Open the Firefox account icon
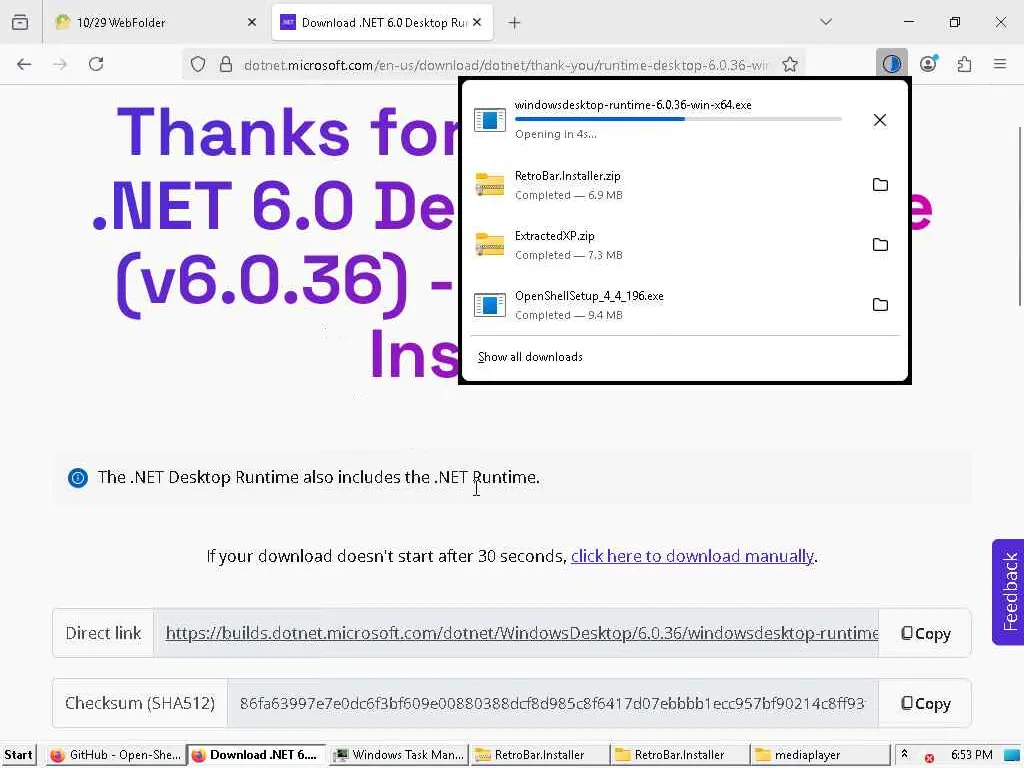The image size is (1024, 768). click(x=928, y=64)
